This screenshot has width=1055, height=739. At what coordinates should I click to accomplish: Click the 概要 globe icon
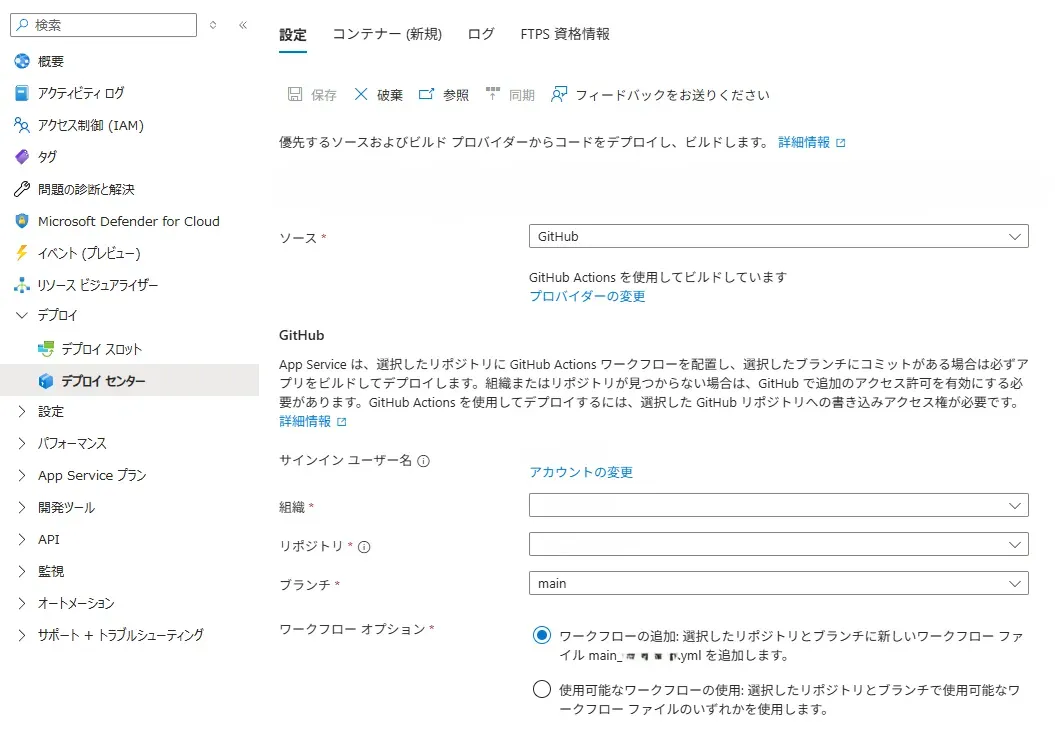click(22, 61)
